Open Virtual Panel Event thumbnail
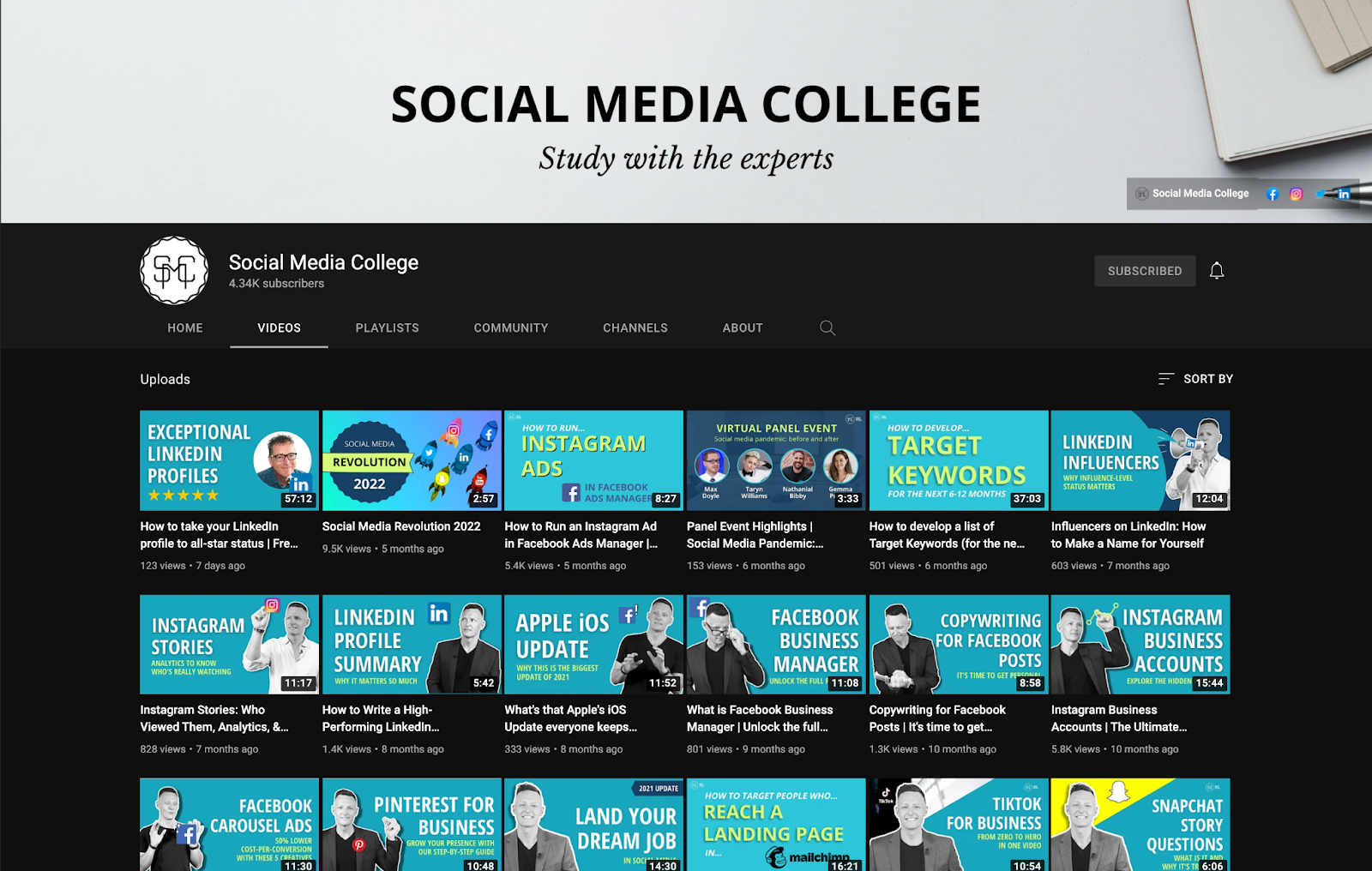The height and width of the screenshot is (871, 1372). click(x=776, y=460)
